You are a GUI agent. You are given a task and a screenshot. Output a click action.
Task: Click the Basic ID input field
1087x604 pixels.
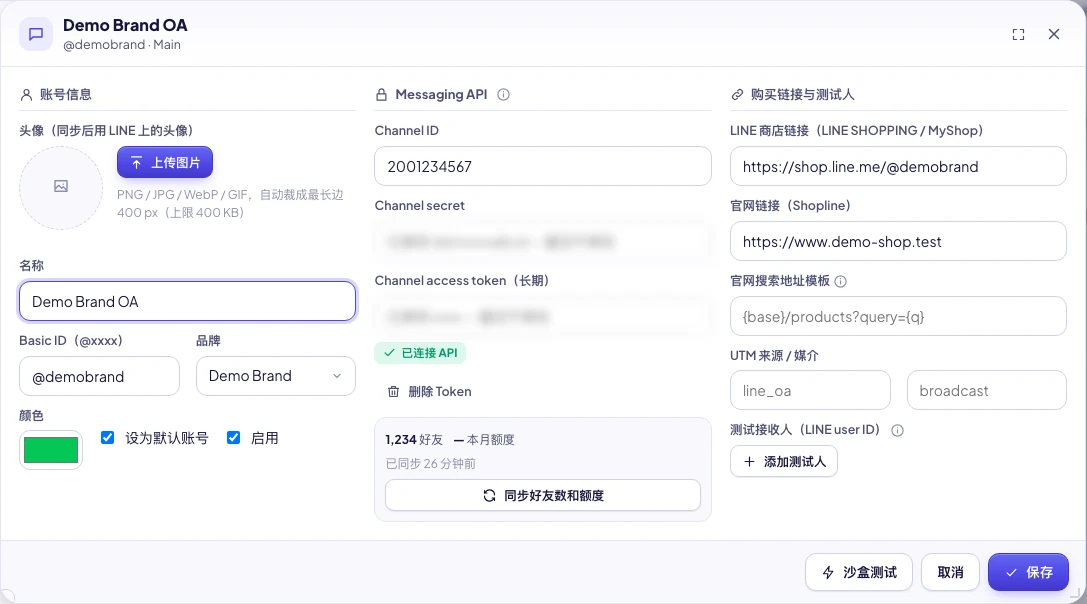(99, 376)
